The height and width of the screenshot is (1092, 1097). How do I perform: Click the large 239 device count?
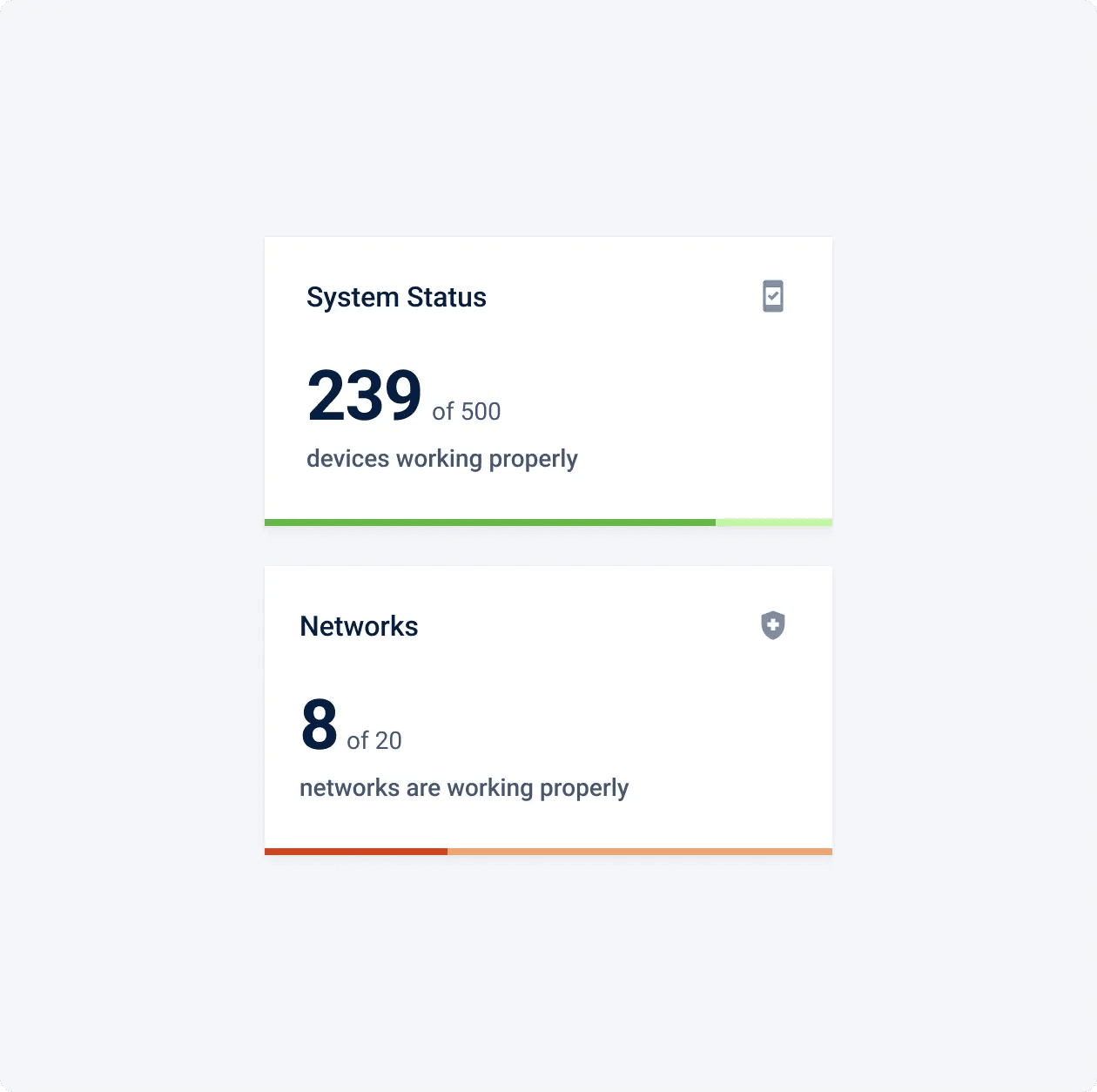coord(364,396)
